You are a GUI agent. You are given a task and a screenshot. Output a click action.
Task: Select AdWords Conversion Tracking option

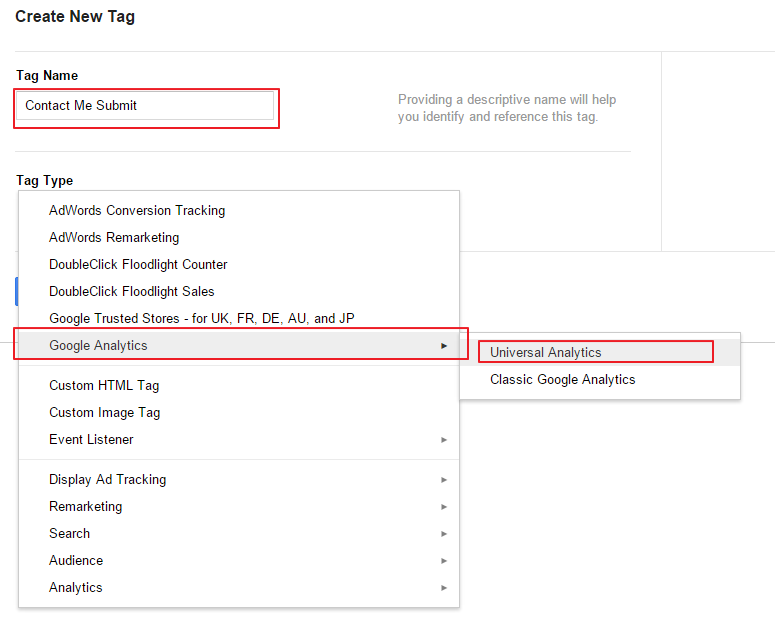(x=239, y=210)
